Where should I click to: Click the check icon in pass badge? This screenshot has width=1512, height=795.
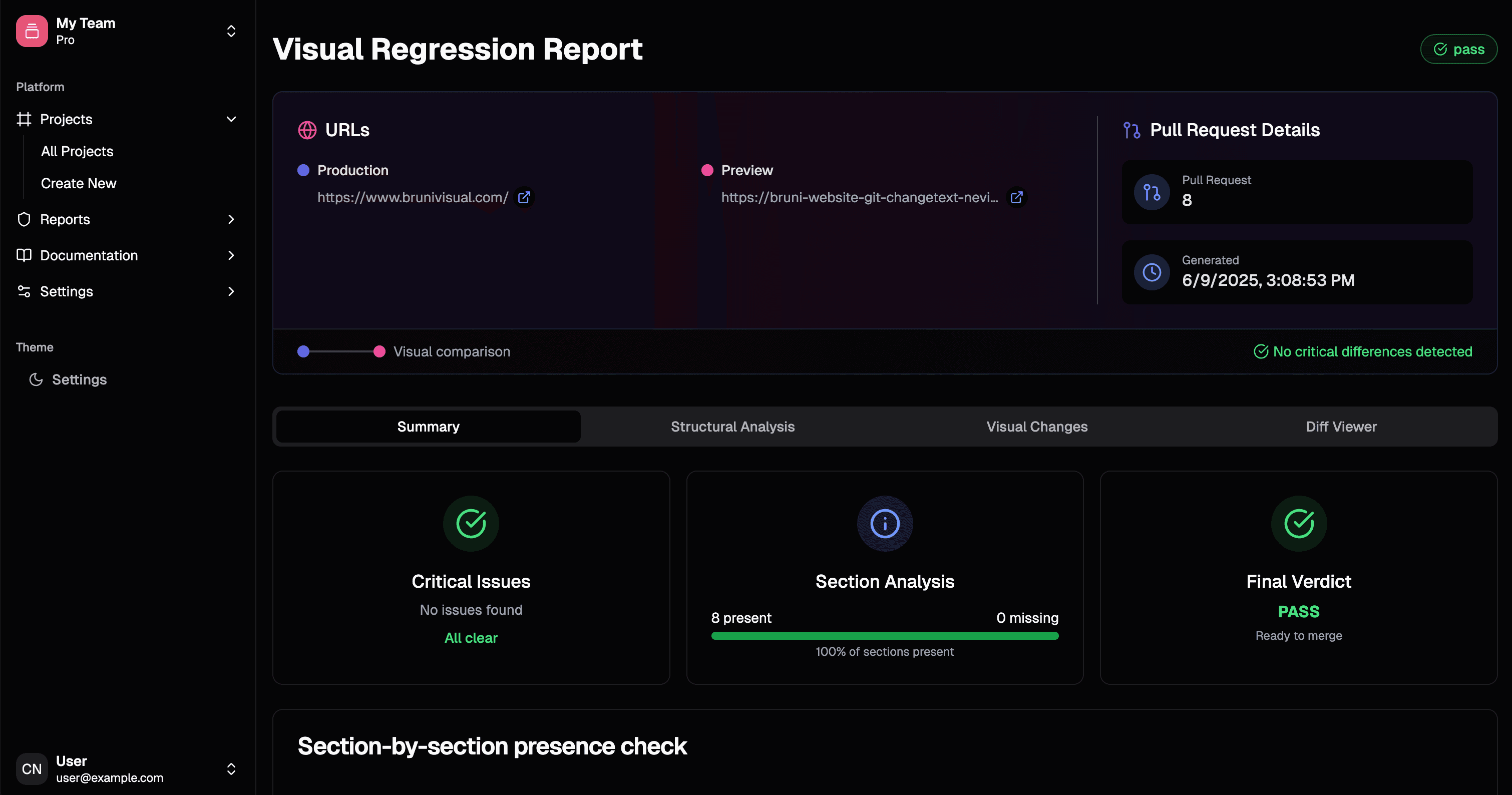pos(1440,49)
